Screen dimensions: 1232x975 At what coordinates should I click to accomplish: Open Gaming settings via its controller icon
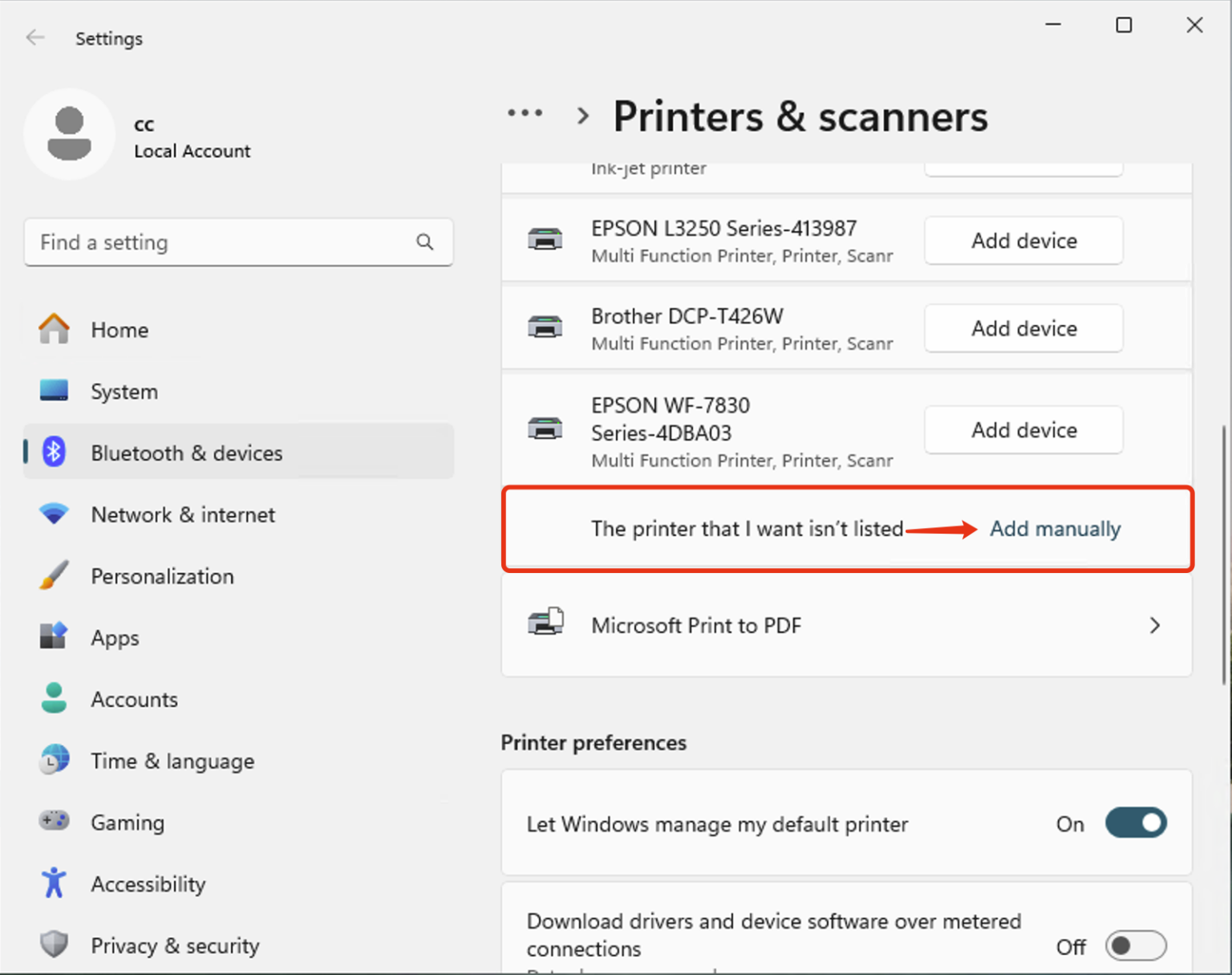(53, 822)
